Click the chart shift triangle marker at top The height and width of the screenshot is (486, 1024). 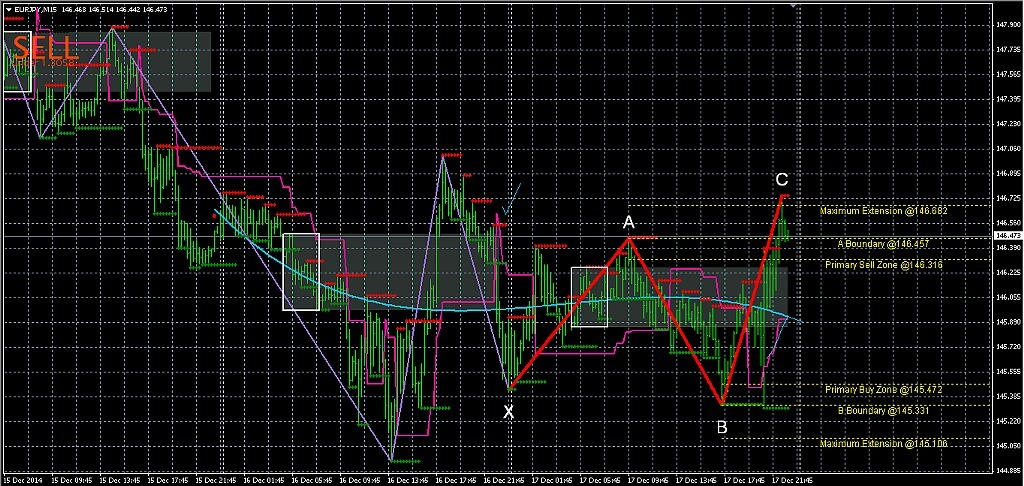pos(793,4)
